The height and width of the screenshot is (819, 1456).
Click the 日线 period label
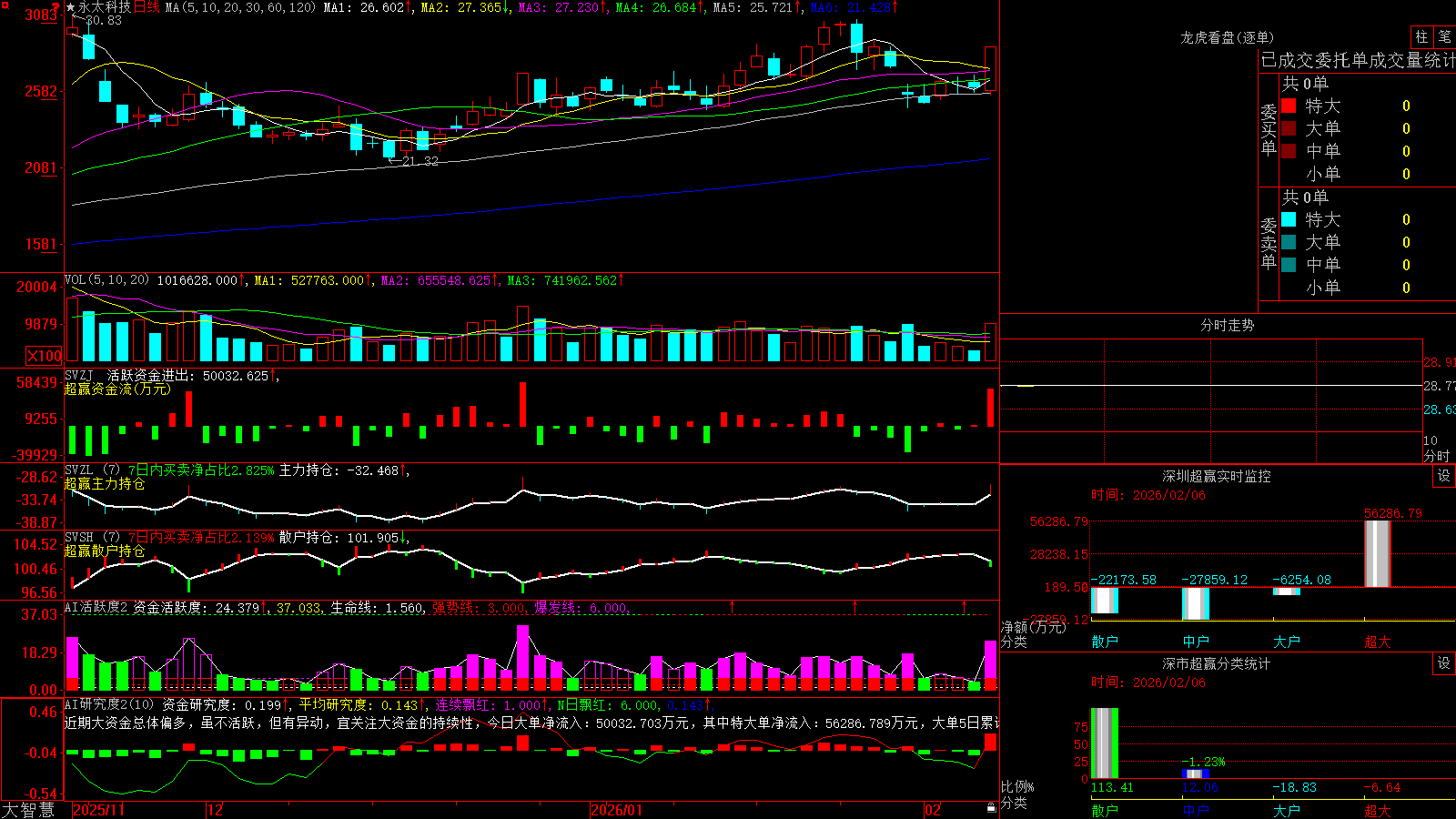click(147, 7)
